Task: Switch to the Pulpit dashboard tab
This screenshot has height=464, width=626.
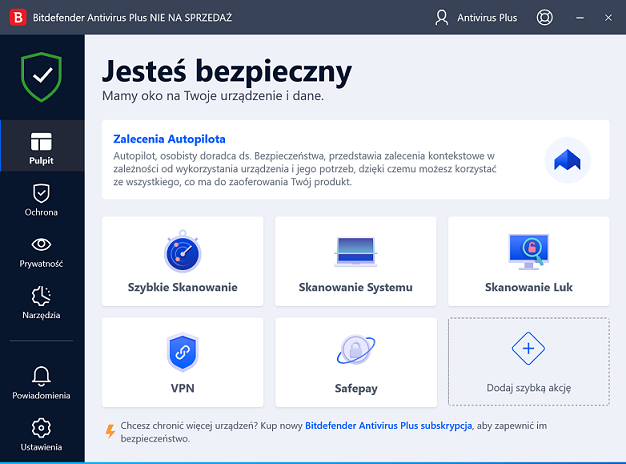Action: pos(41,147)
